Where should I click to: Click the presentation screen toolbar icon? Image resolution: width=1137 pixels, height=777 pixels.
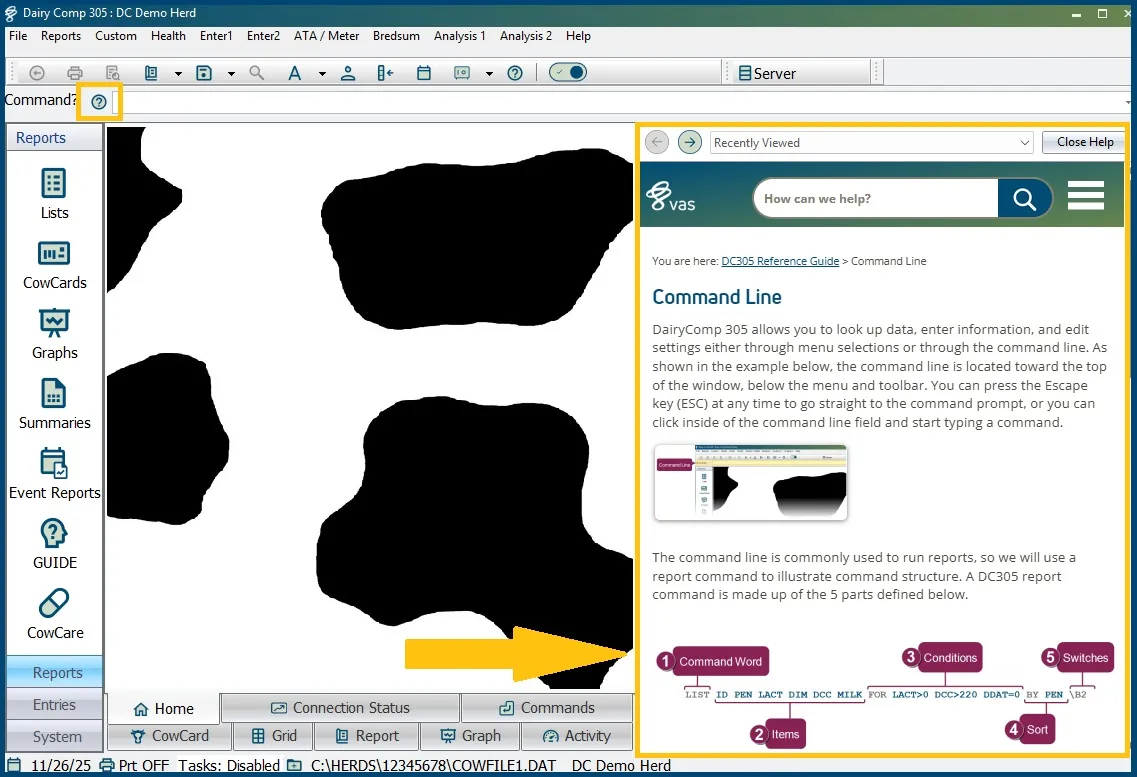(x=462, y=72)
